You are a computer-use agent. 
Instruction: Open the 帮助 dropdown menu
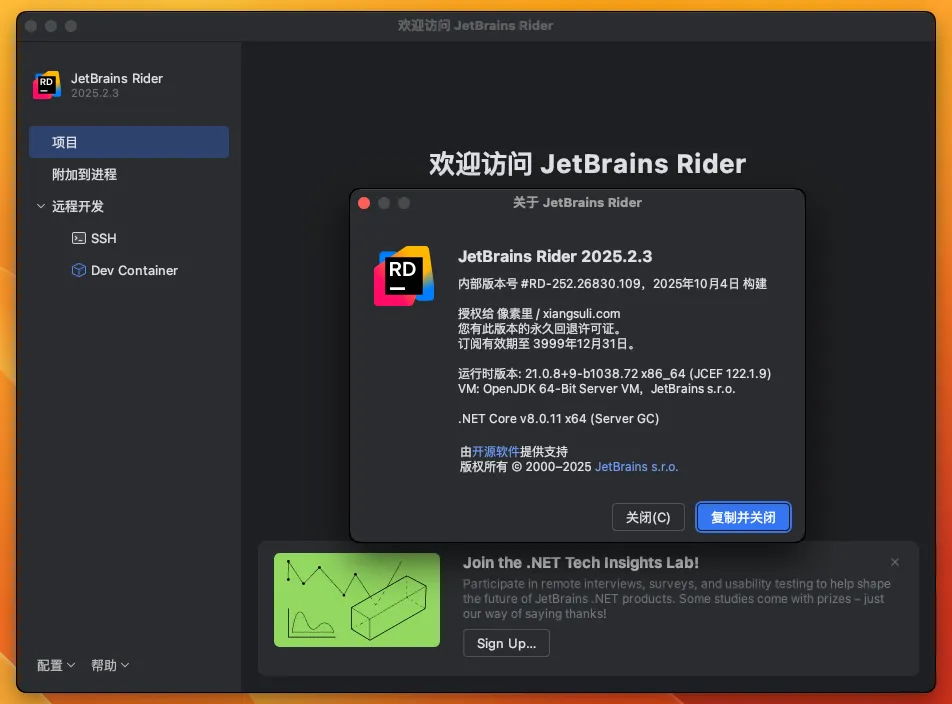click(x=110, y=665)
